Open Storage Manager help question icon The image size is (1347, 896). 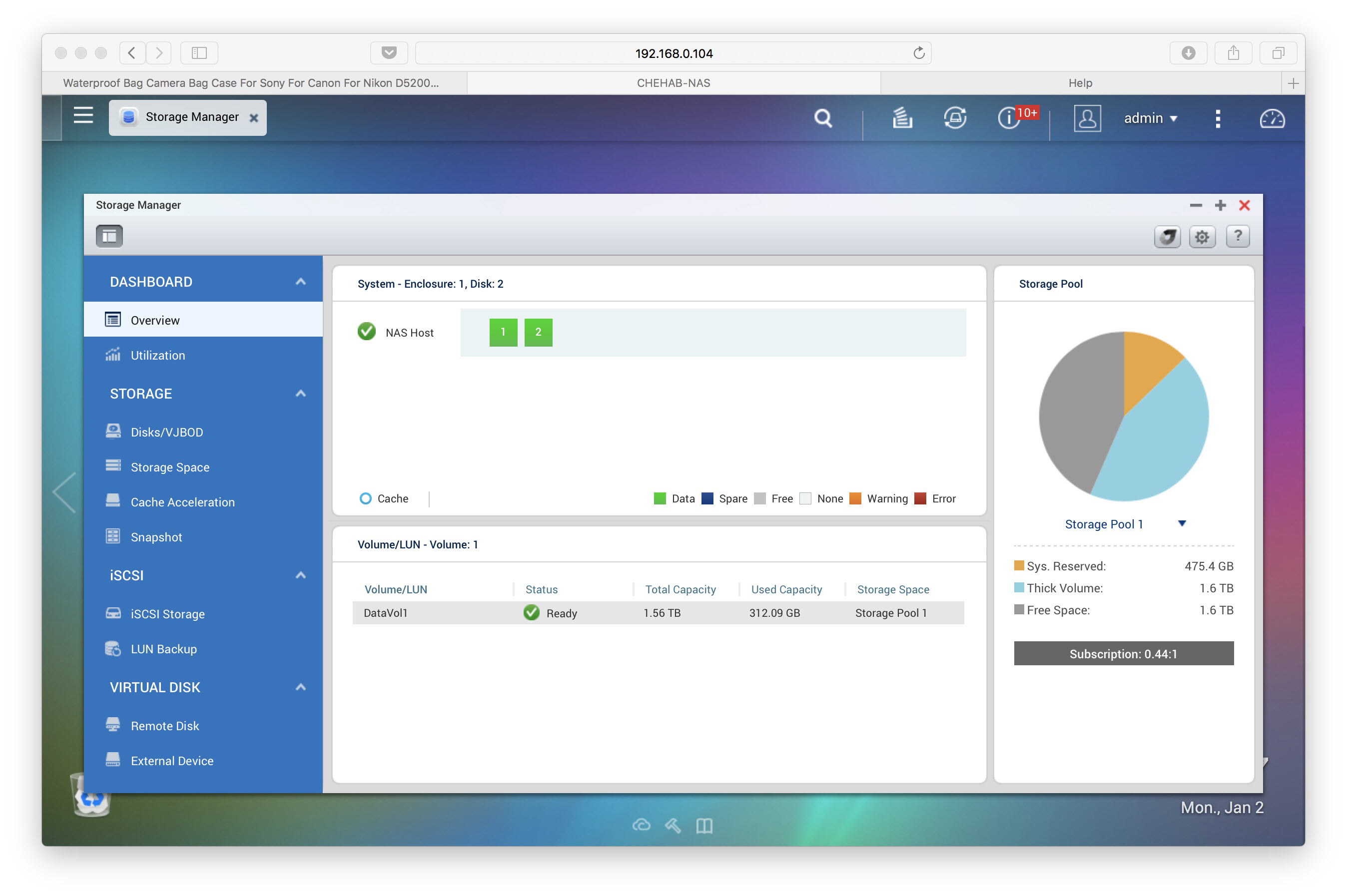click(1237, 236)
